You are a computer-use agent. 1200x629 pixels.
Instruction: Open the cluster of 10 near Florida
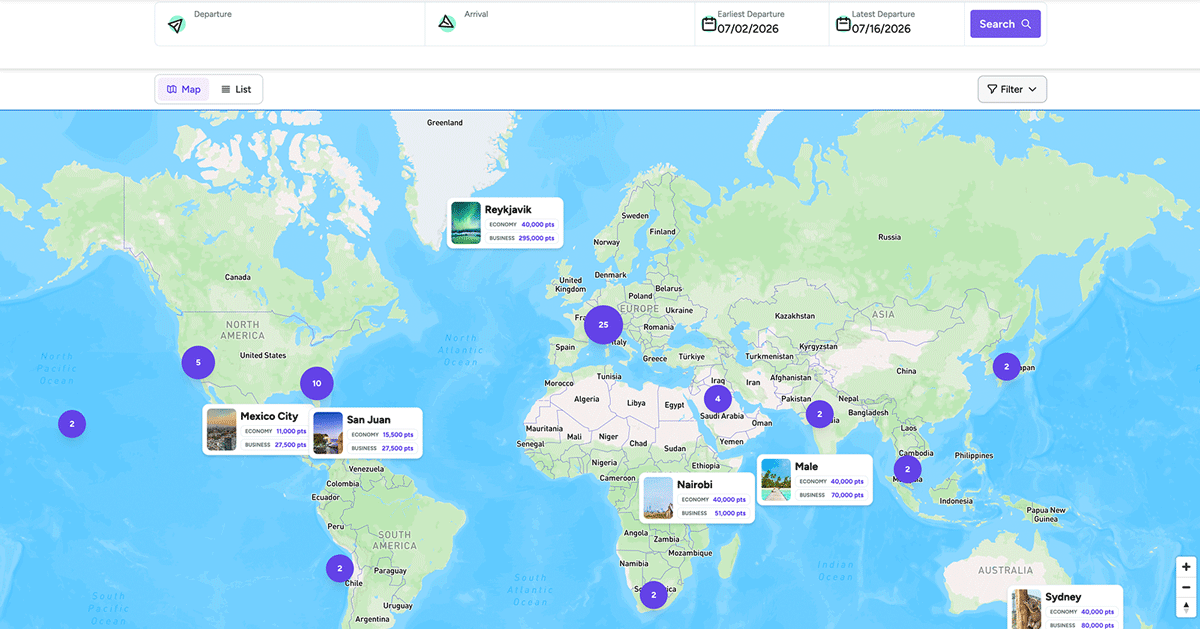click(x=316, y=383)
